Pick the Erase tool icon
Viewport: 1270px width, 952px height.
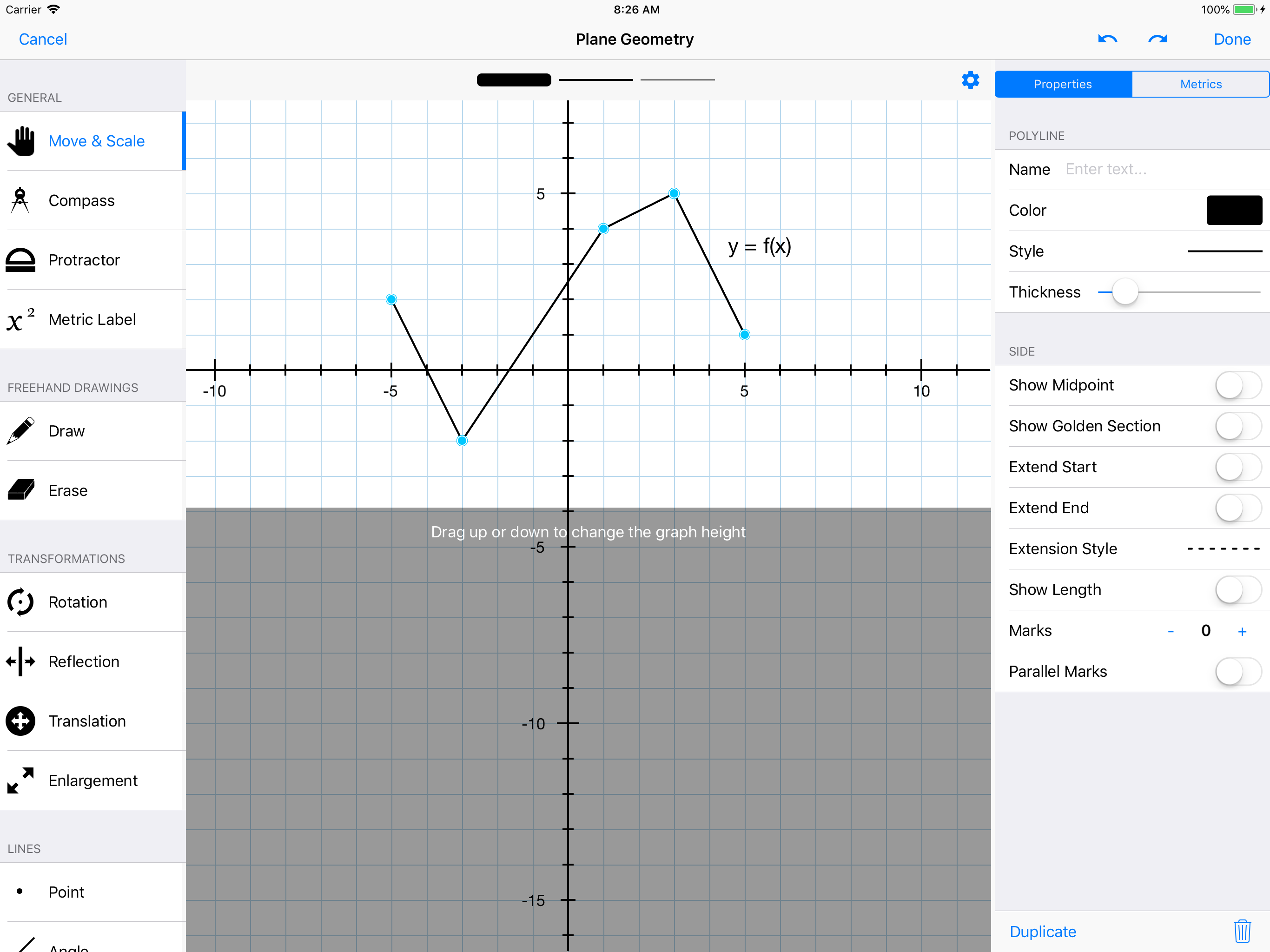tap(20, 490)
